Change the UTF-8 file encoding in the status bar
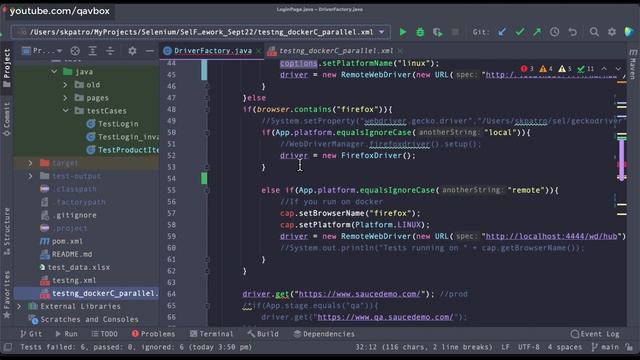The width and height of the screenshot is (640, 360). click(x=529, y=347)
